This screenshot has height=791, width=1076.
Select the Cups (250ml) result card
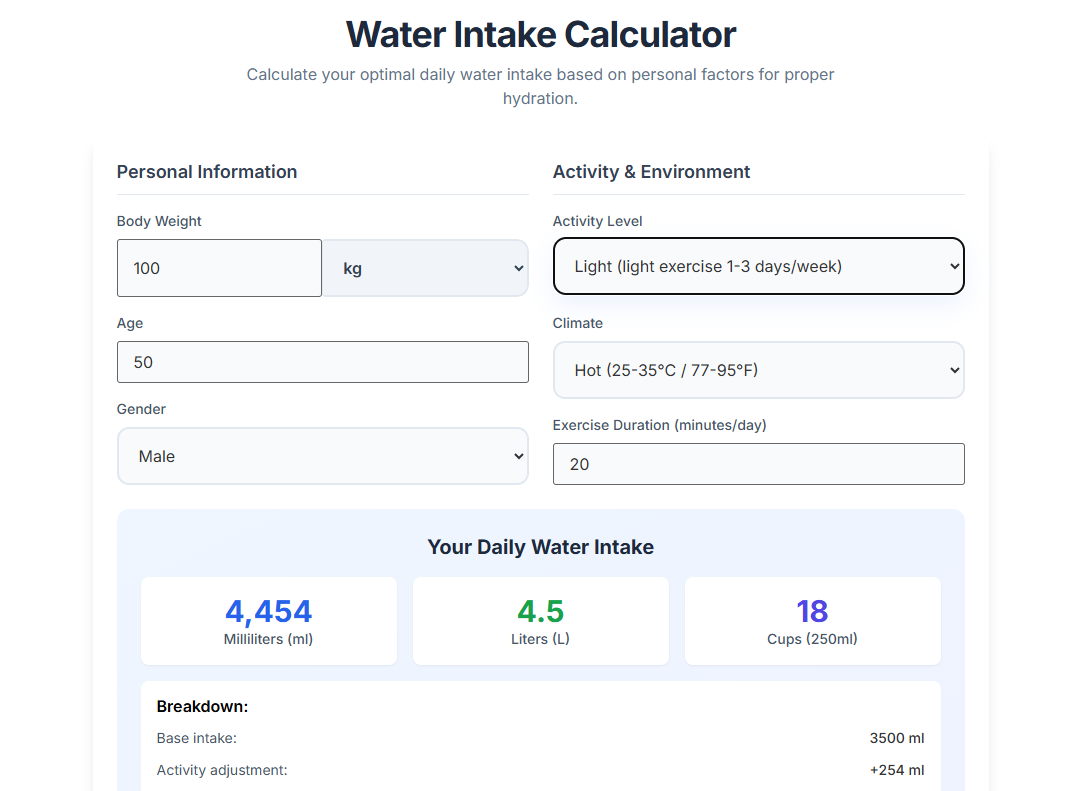click(x=812, y=620)
